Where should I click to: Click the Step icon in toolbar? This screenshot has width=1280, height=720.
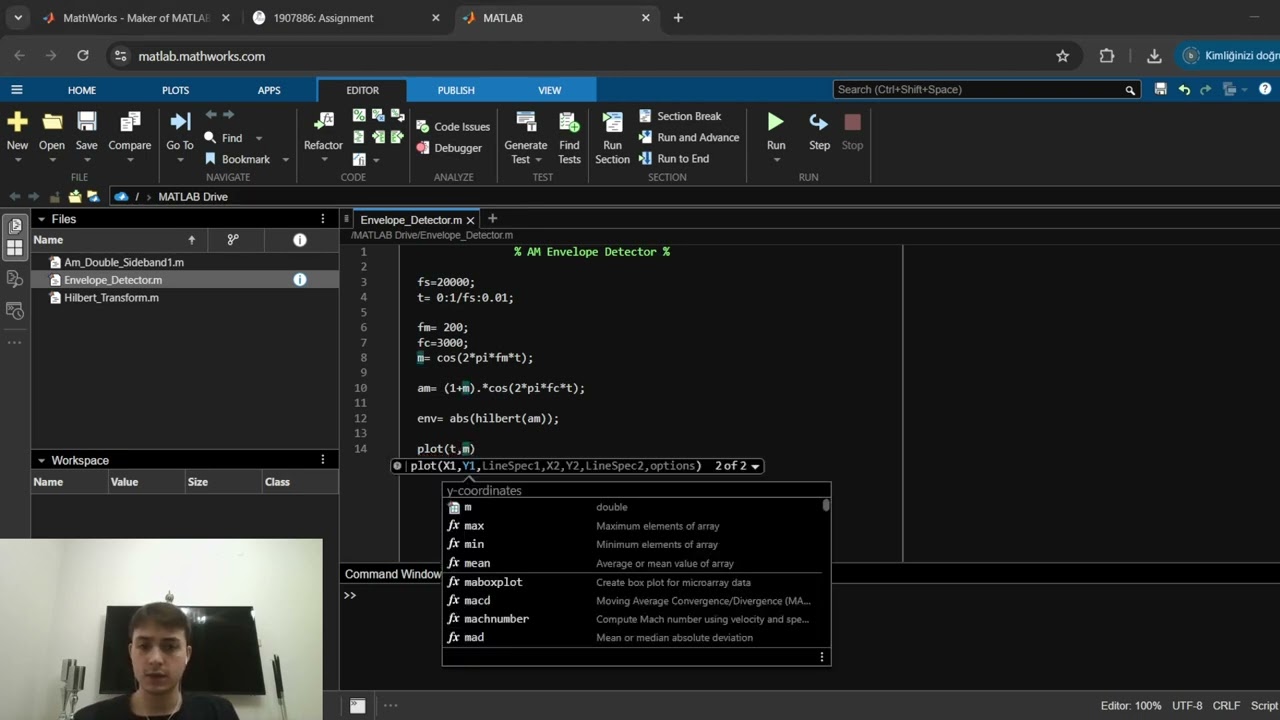818,123
